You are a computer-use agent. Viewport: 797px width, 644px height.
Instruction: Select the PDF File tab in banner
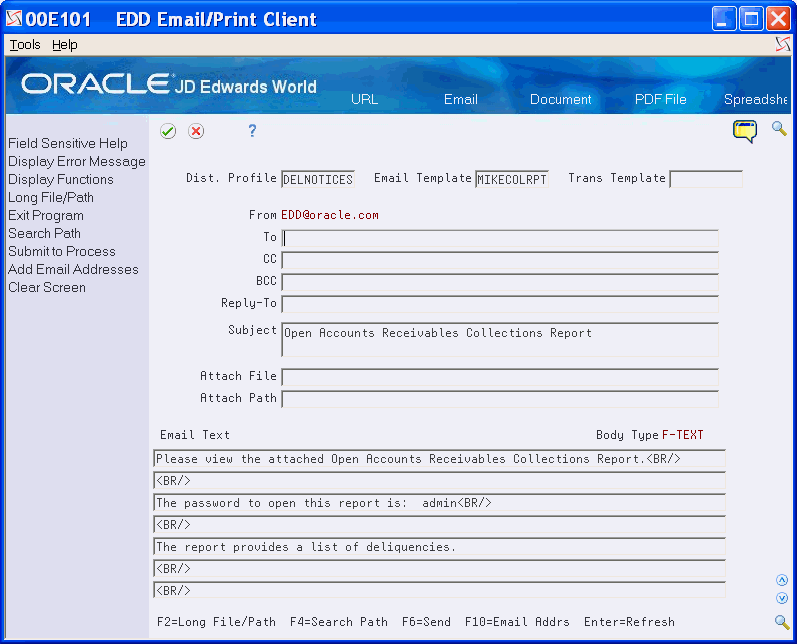coord(660,99)
